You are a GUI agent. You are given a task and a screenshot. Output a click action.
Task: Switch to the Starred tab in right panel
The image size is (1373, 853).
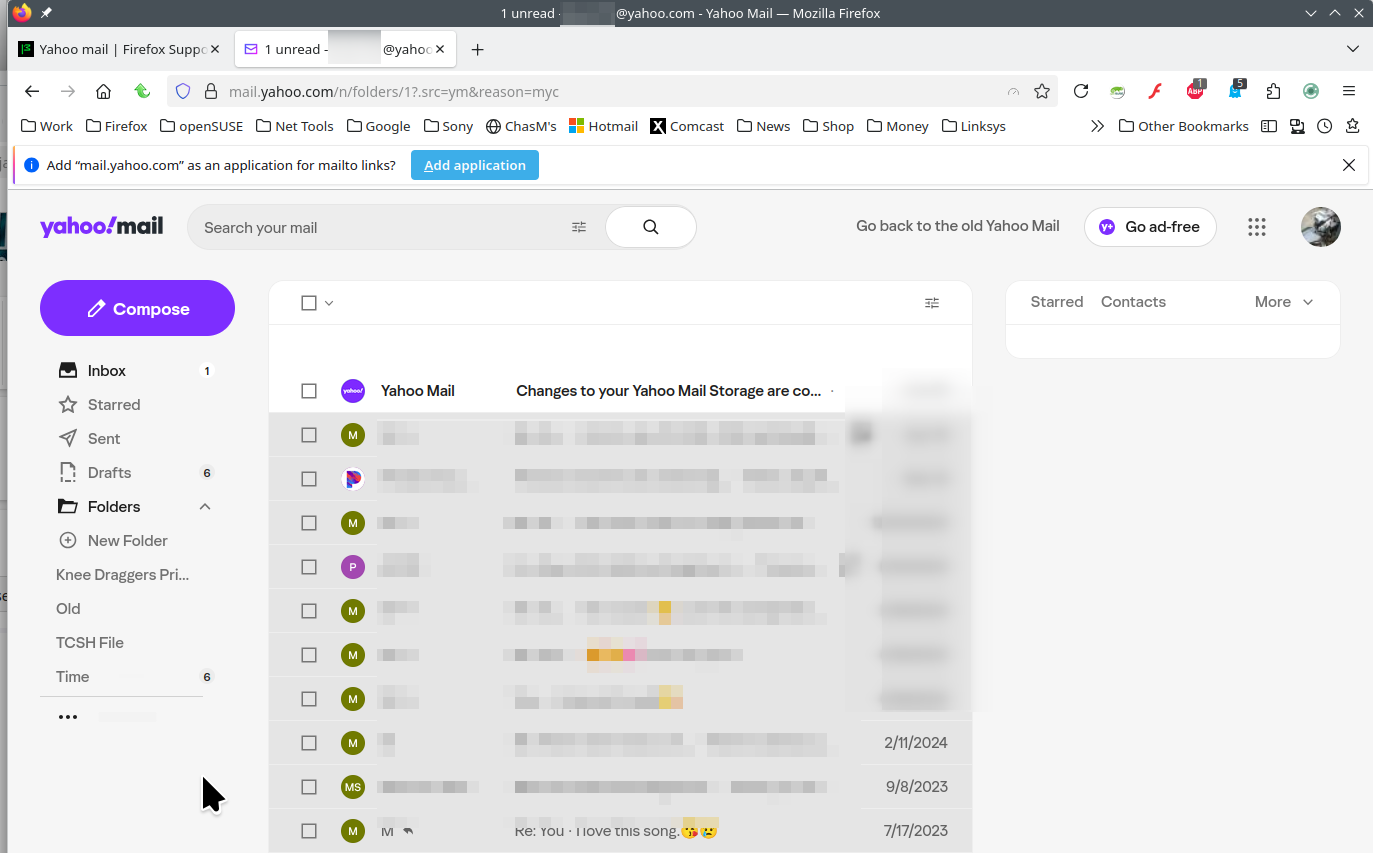coord(1057,302)
